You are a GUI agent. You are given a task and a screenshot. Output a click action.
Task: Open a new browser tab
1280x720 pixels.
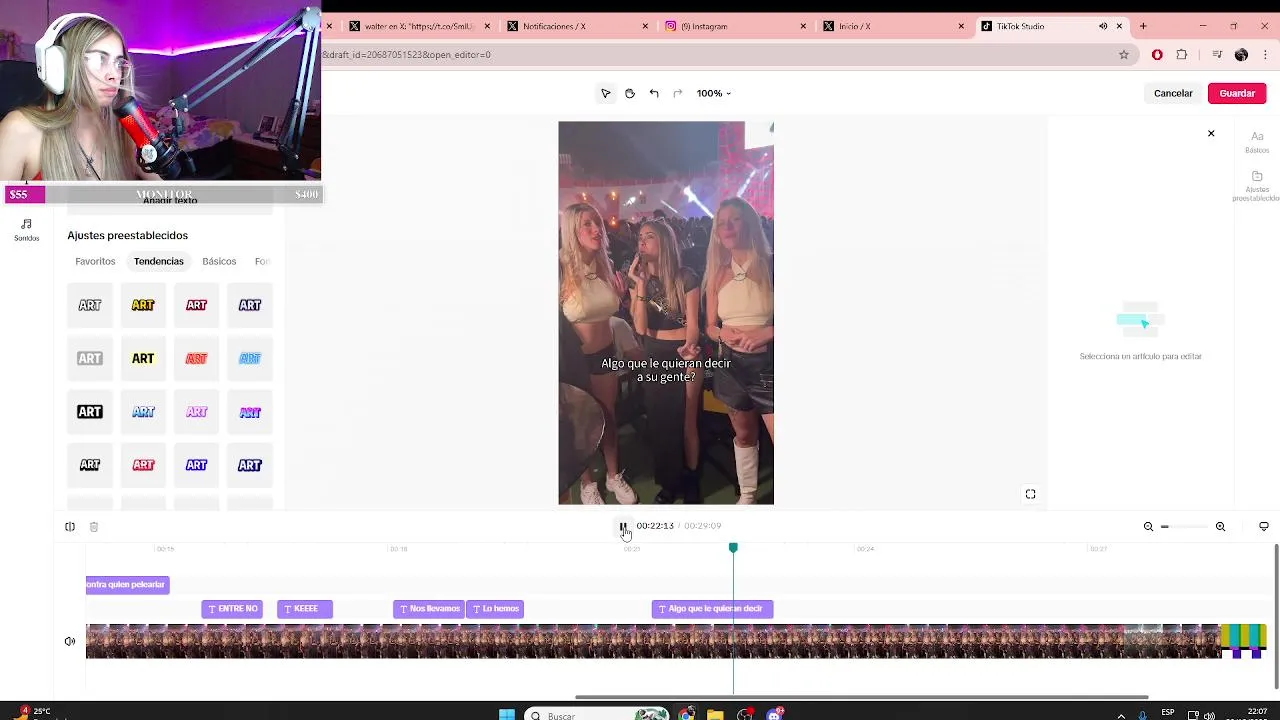pos(1143,26)
